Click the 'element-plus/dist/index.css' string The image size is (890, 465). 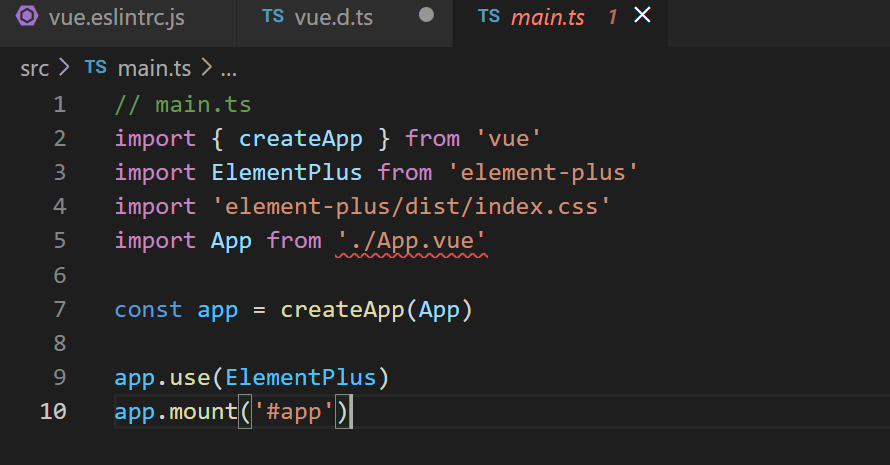(412, 207)
